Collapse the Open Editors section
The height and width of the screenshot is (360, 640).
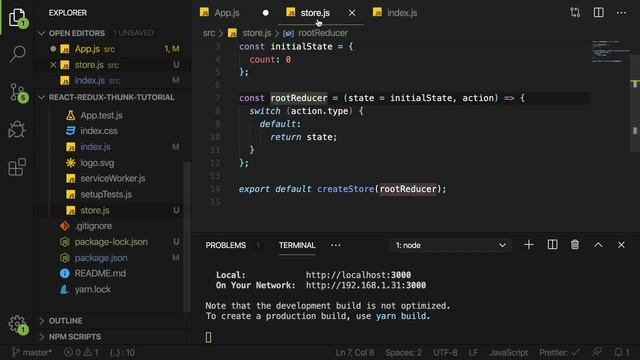(x=77, y=33)
